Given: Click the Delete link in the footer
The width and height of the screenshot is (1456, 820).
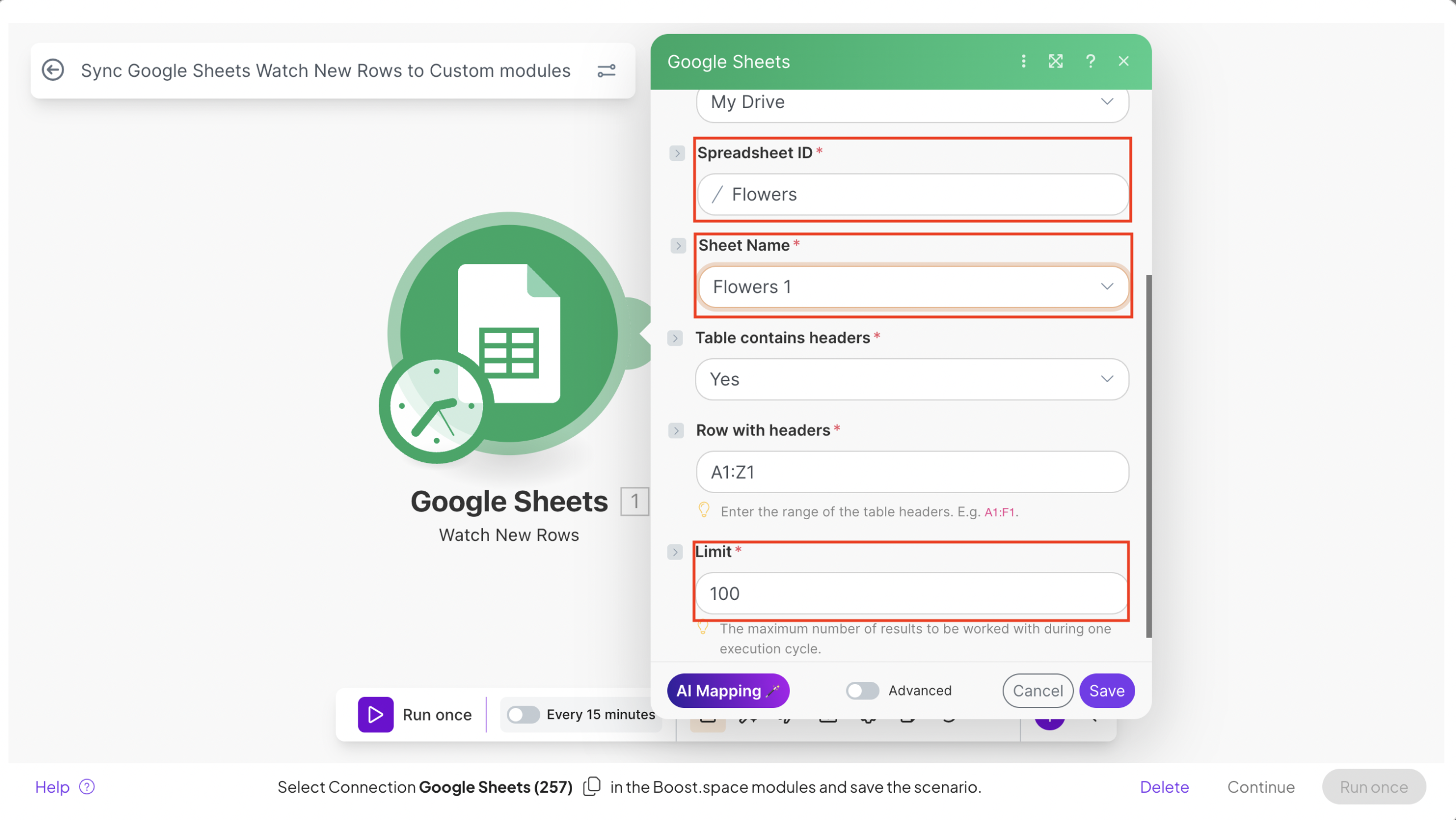Looking at the screenshot, I should pos(1164,786).
